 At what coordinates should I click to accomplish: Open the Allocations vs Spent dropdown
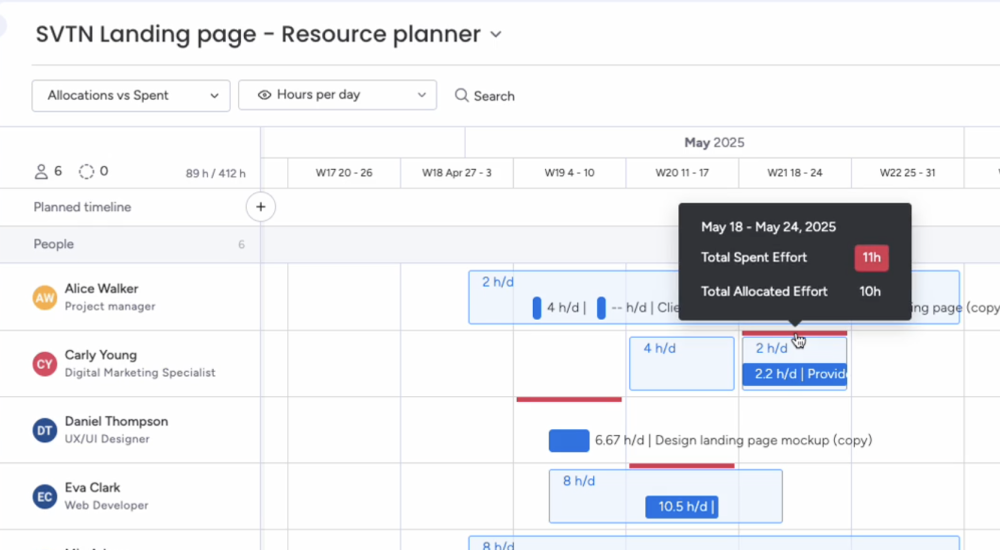[x=131, y=95]
